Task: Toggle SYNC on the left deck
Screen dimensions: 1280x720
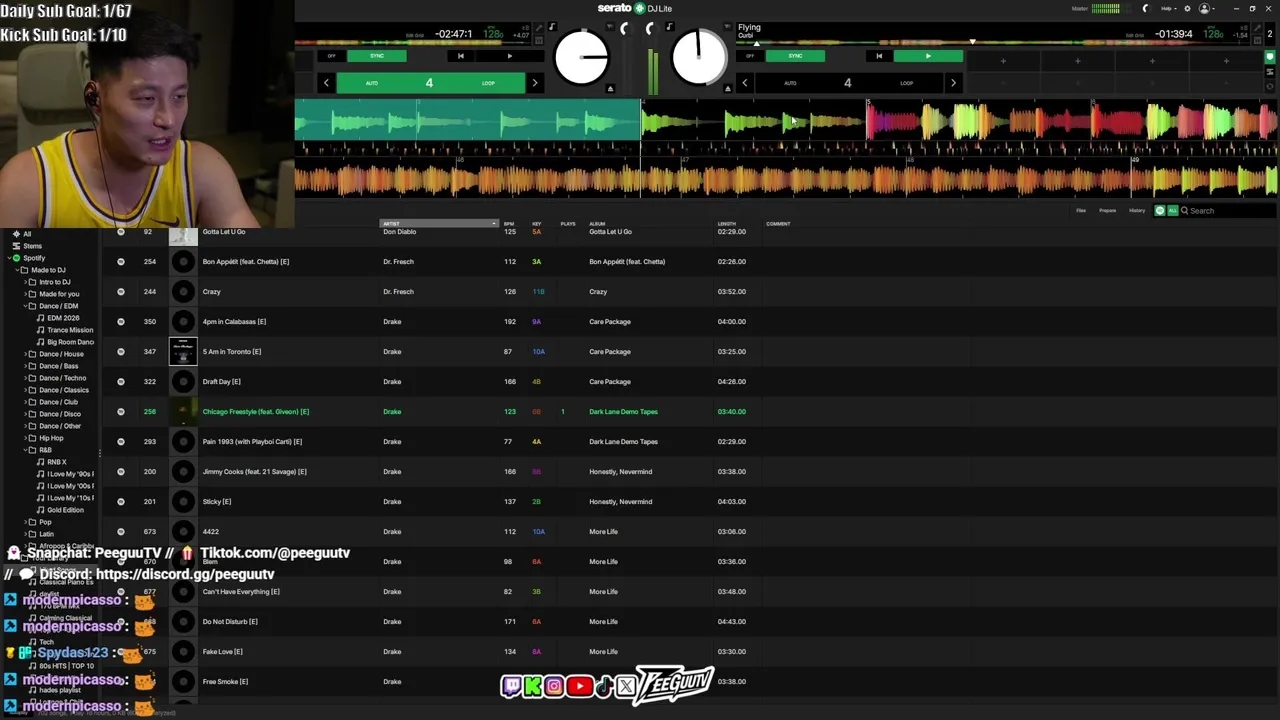Action: pyautogui.click(x=377, y=56)
